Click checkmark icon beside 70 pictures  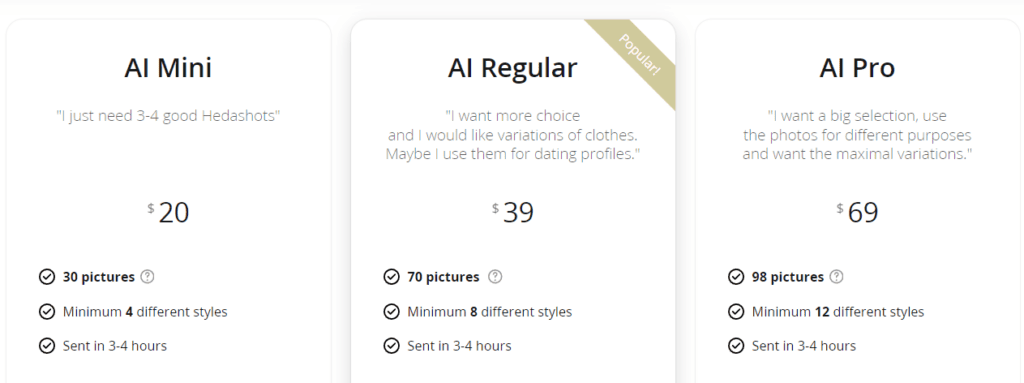point(391,277)
